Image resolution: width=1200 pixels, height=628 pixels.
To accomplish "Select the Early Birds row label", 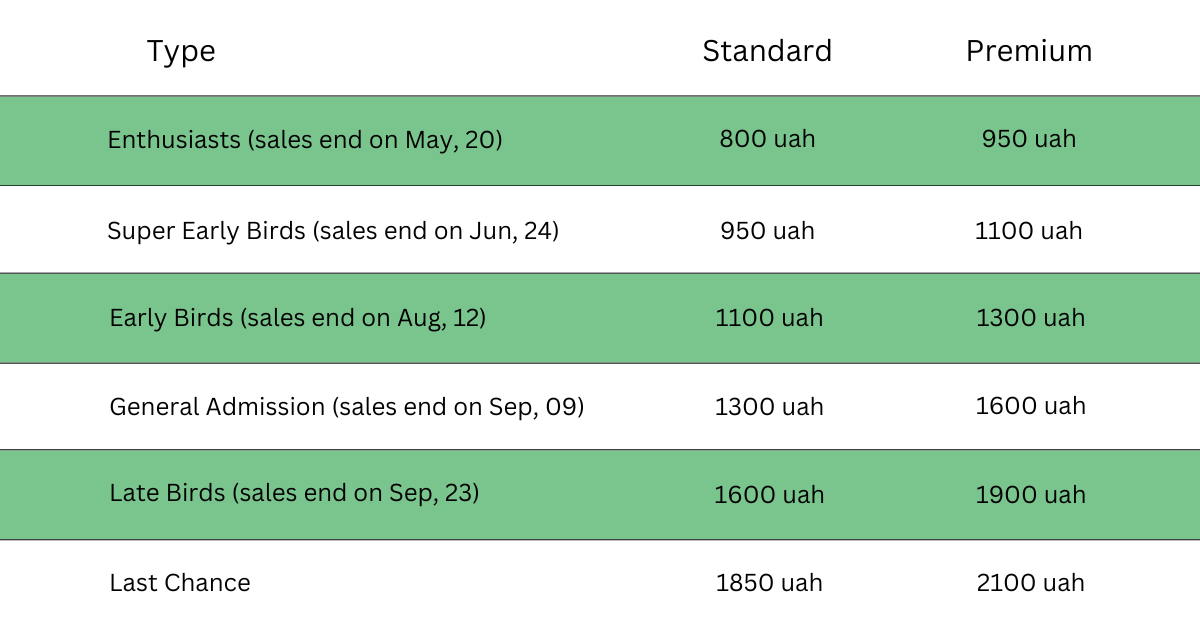I will pos(297,318).
